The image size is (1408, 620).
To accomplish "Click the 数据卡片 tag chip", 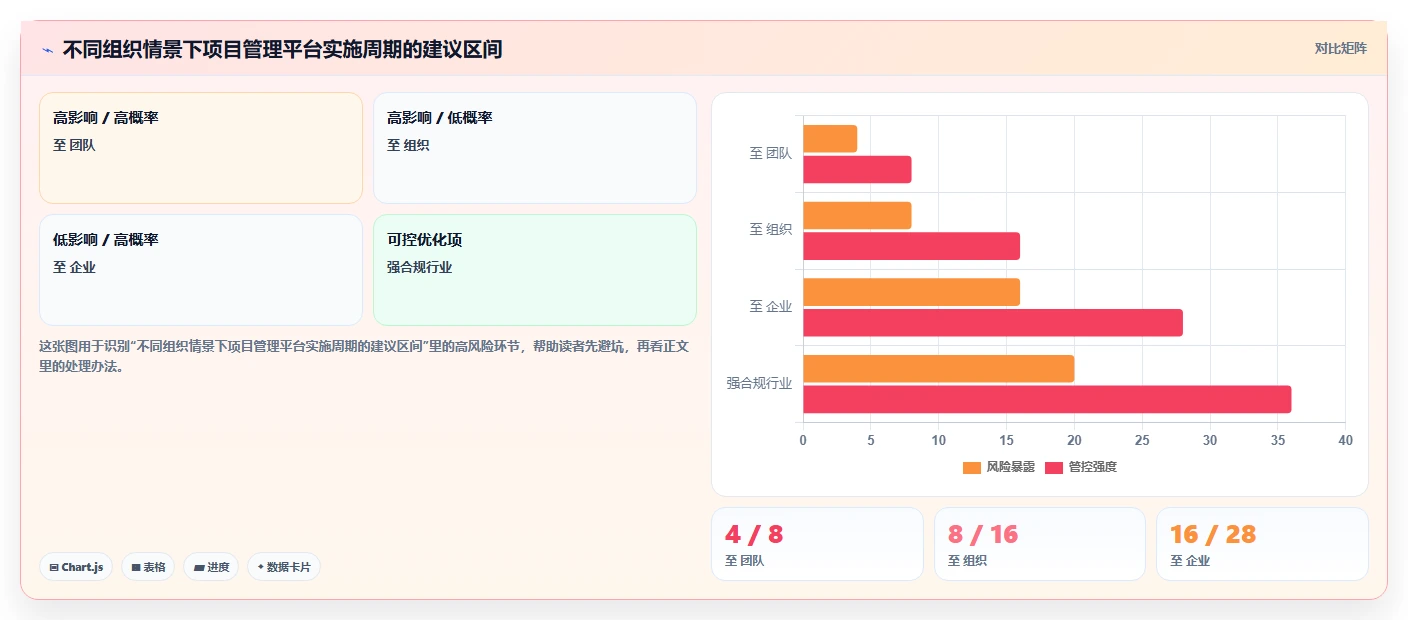I will (284, 567).
